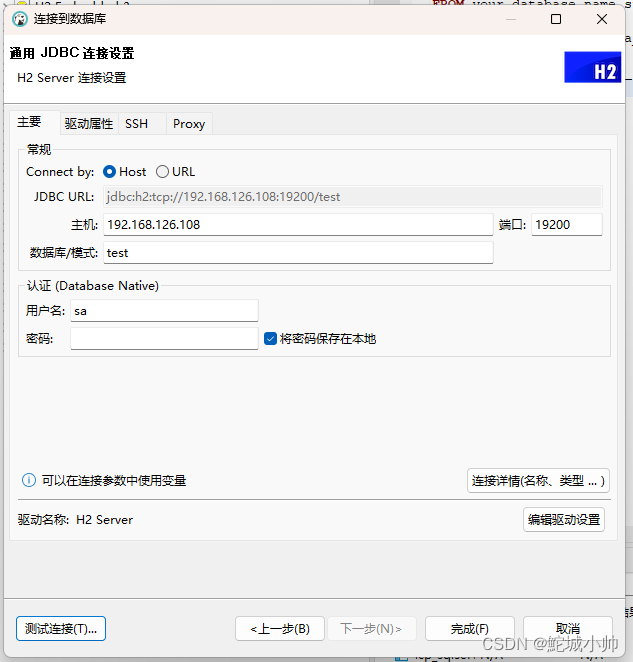
Task: Click the 主机 host input field
Action: [298, 225]
